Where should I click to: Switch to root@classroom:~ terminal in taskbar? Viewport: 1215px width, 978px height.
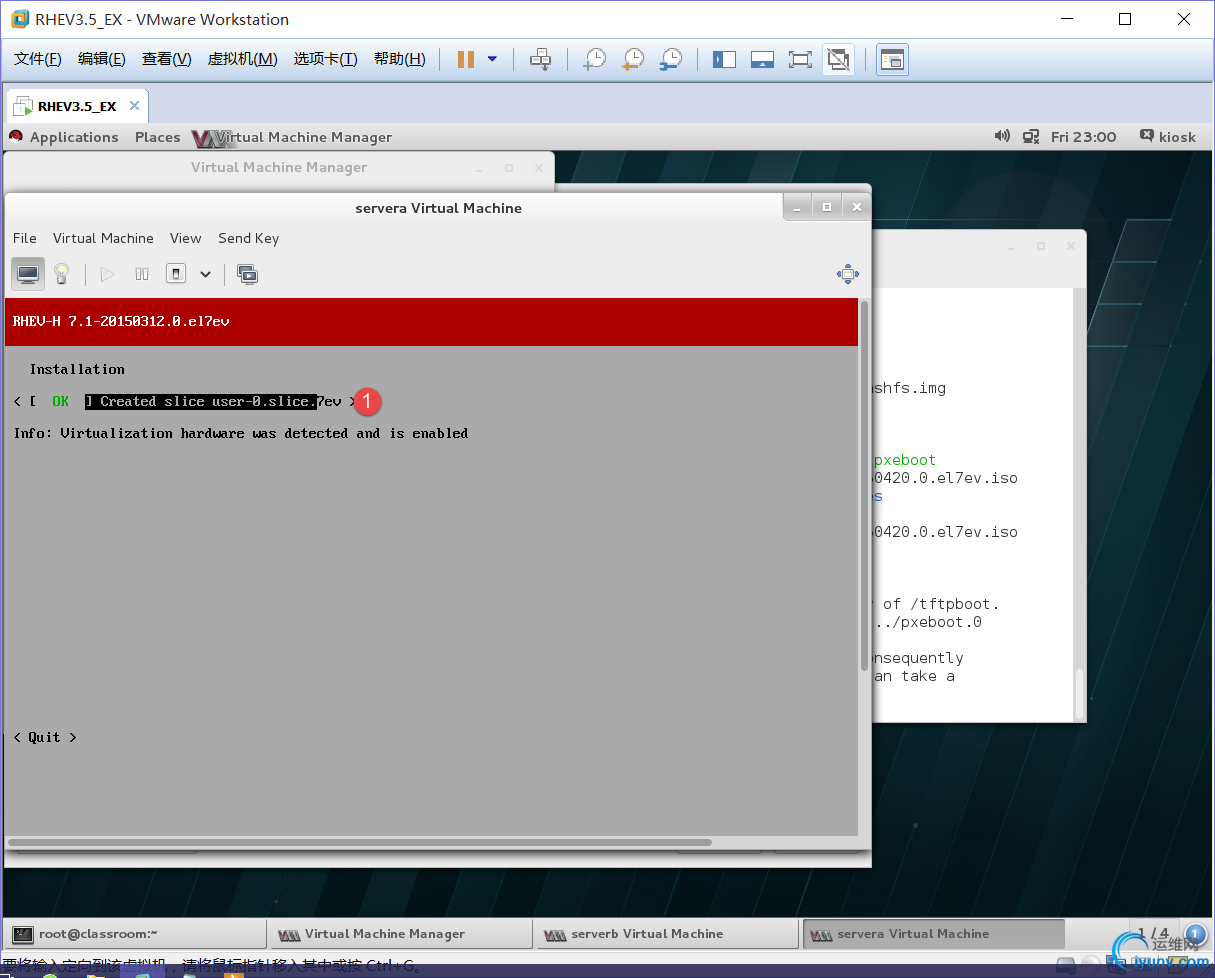coord(136,934)
